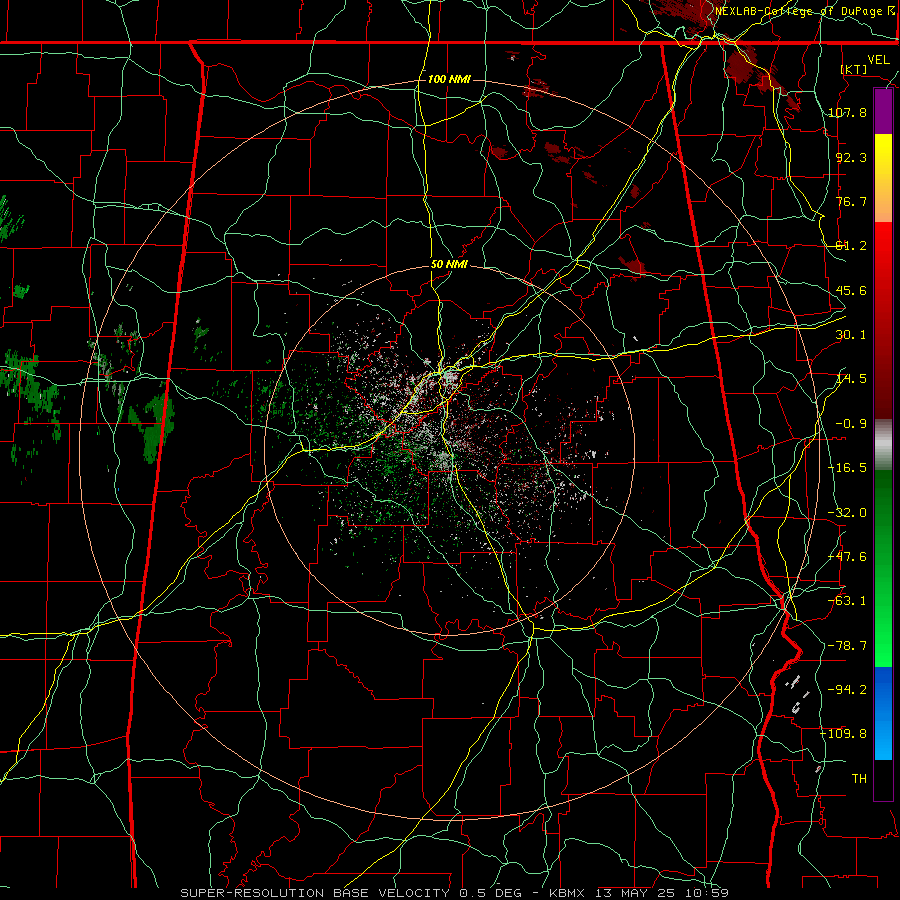Select the -94.2 value on velocity scale

point(847,690)
